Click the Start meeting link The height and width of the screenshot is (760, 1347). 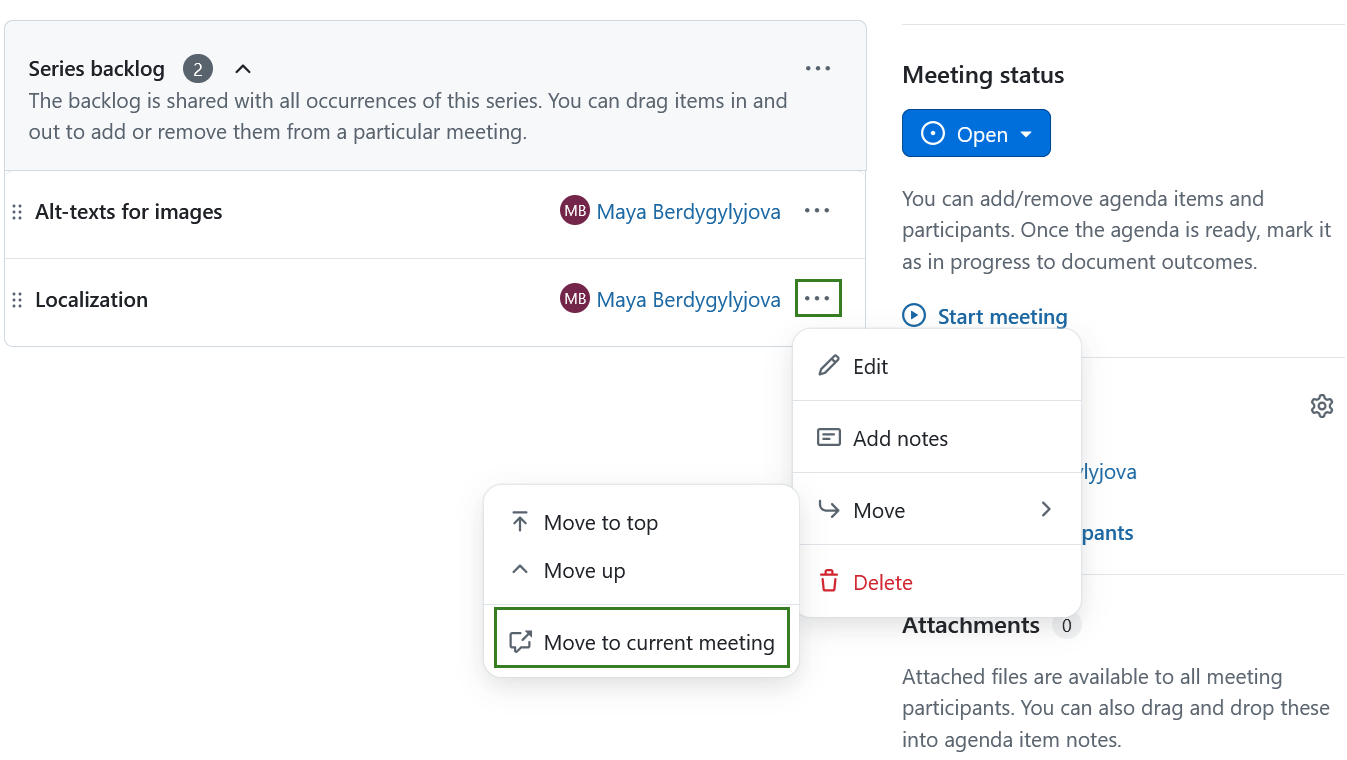(1003, 315)
